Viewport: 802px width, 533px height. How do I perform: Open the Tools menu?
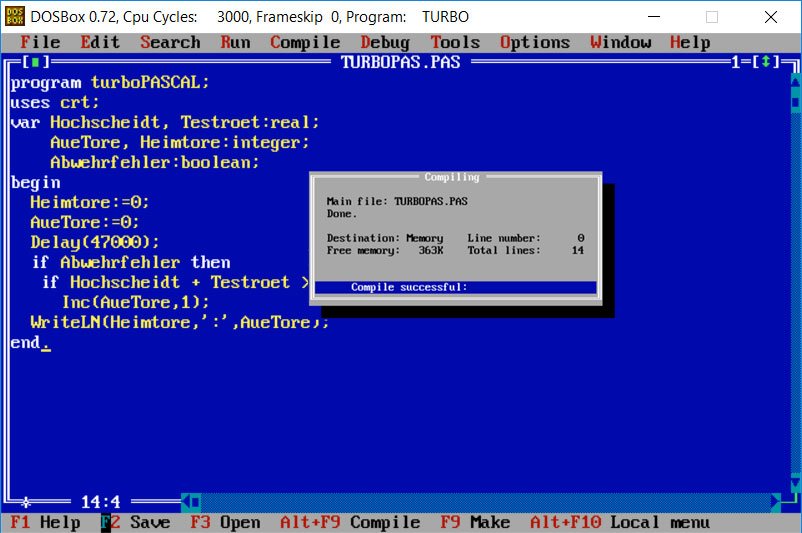[455, 42]
